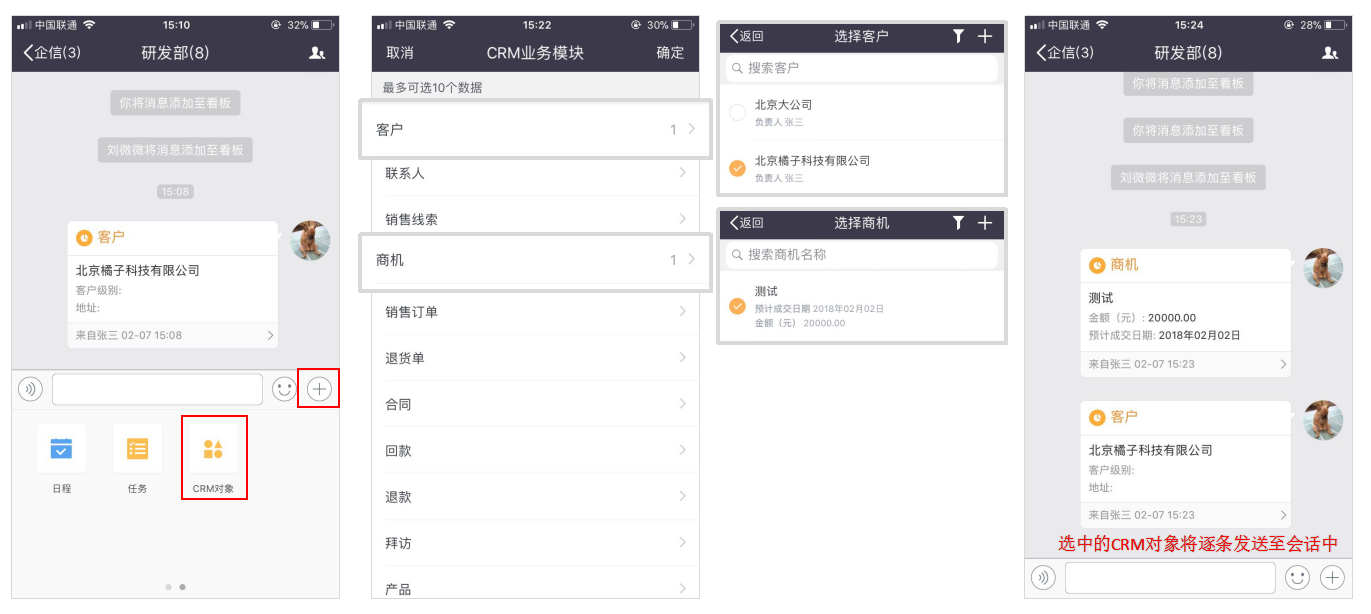Uncheck 北京橘子科技有限公司 customer

pyautogui.click(x=737, y=169)
